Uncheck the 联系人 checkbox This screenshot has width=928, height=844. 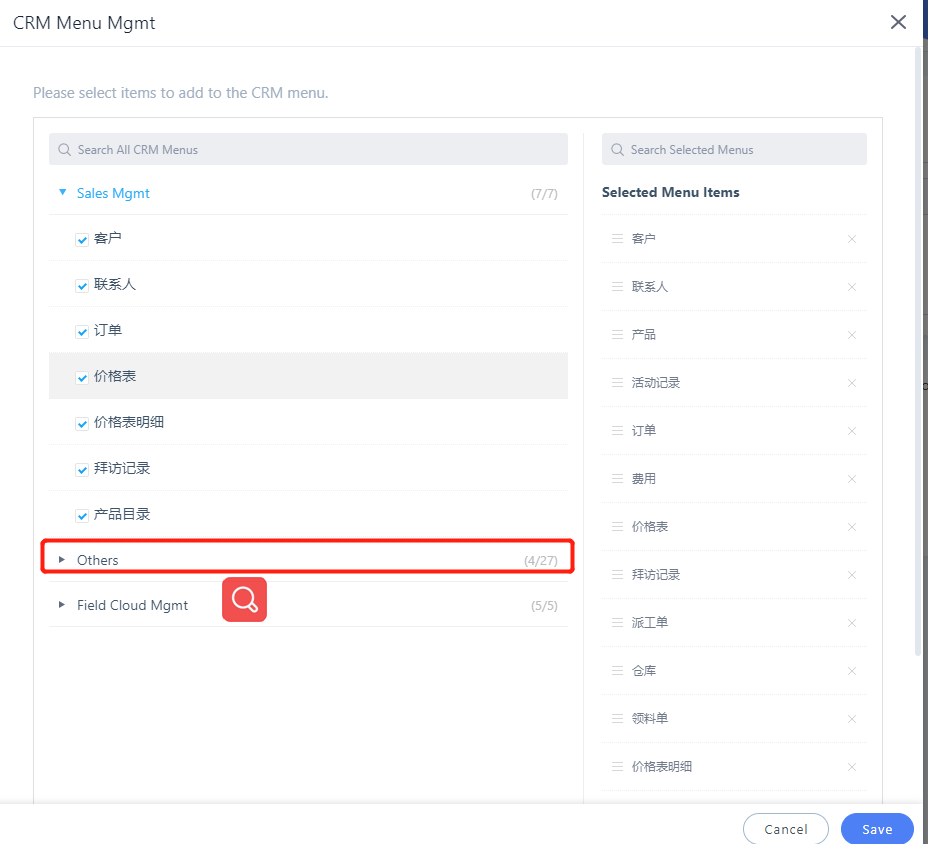tap(82, 286)
